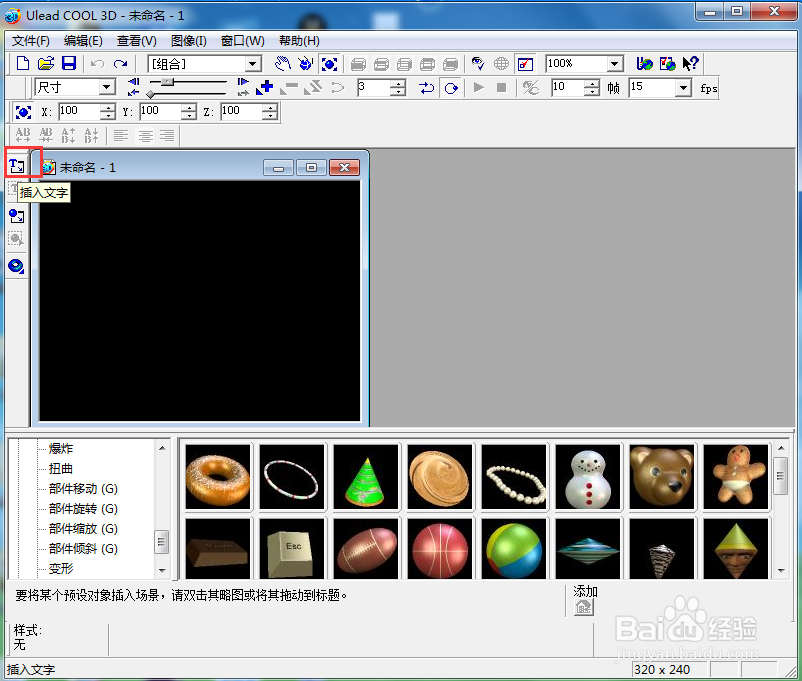The image size is (802, 681).
Task: Click the Insert Geometric Object blue ring tool
Action: coord(16,266)
